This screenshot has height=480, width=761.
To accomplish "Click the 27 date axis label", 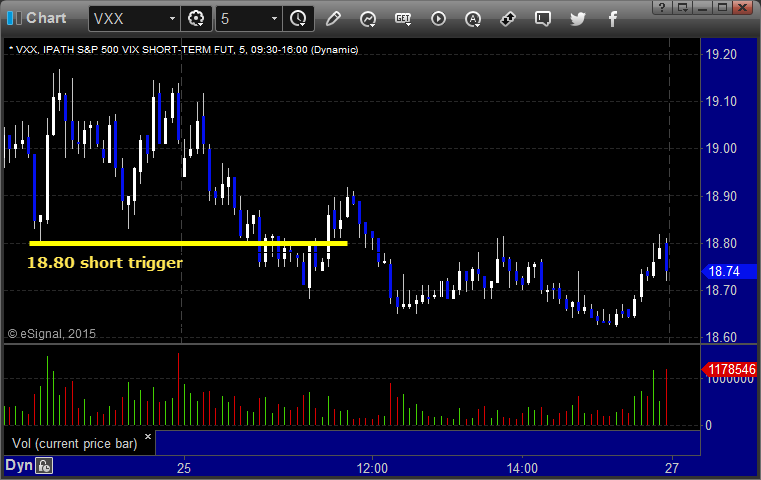I will point(672,468).
